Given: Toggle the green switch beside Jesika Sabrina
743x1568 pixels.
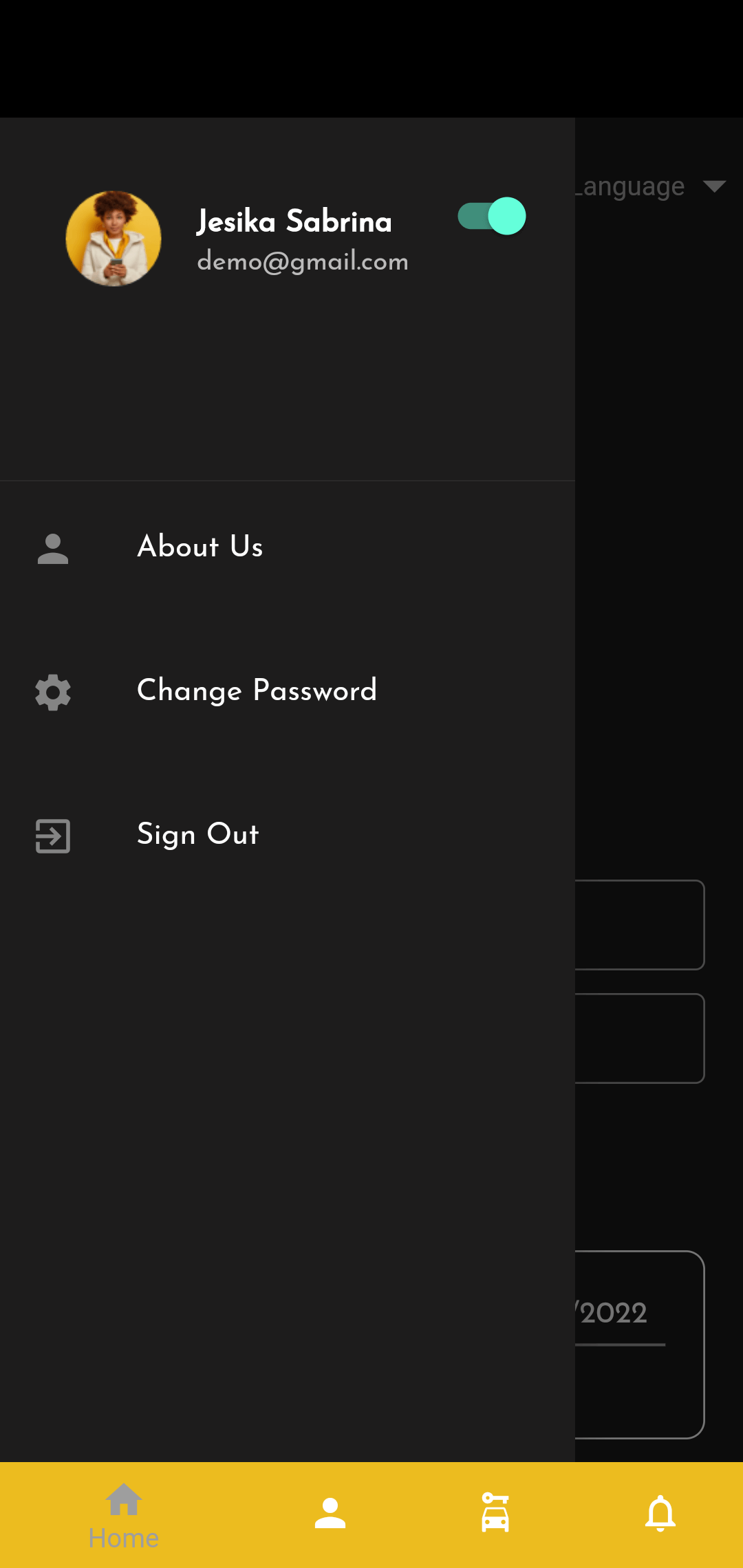Looking at the screenshot, I should 492,216.
